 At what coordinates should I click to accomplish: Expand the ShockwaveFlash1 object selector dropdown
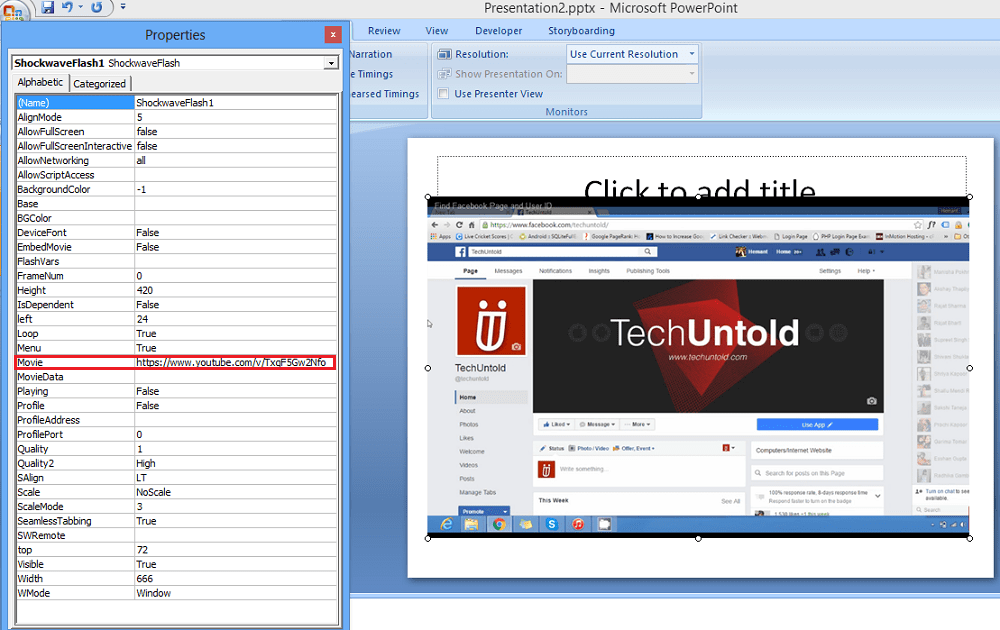pyautogui.click(x=331, y=63)
